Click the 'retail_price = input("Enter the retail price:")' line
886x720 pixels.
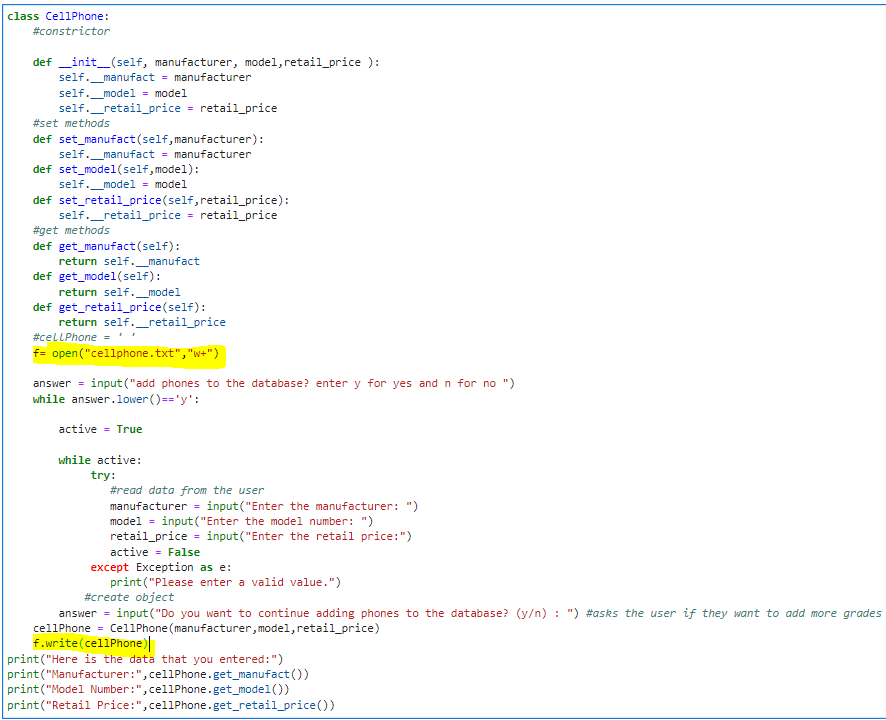(260, 536)
